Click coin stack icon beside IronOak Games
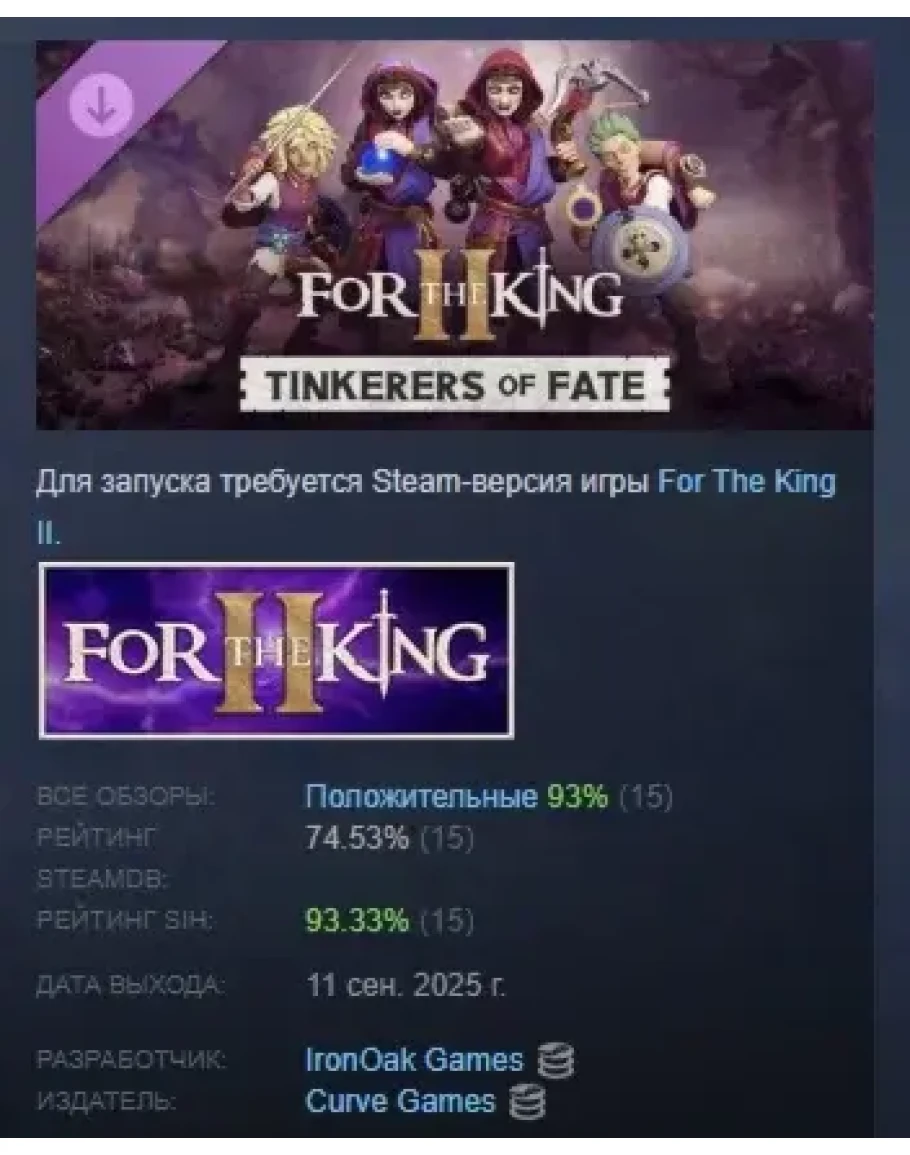910x1155 pixels. tap(556, 1061)
